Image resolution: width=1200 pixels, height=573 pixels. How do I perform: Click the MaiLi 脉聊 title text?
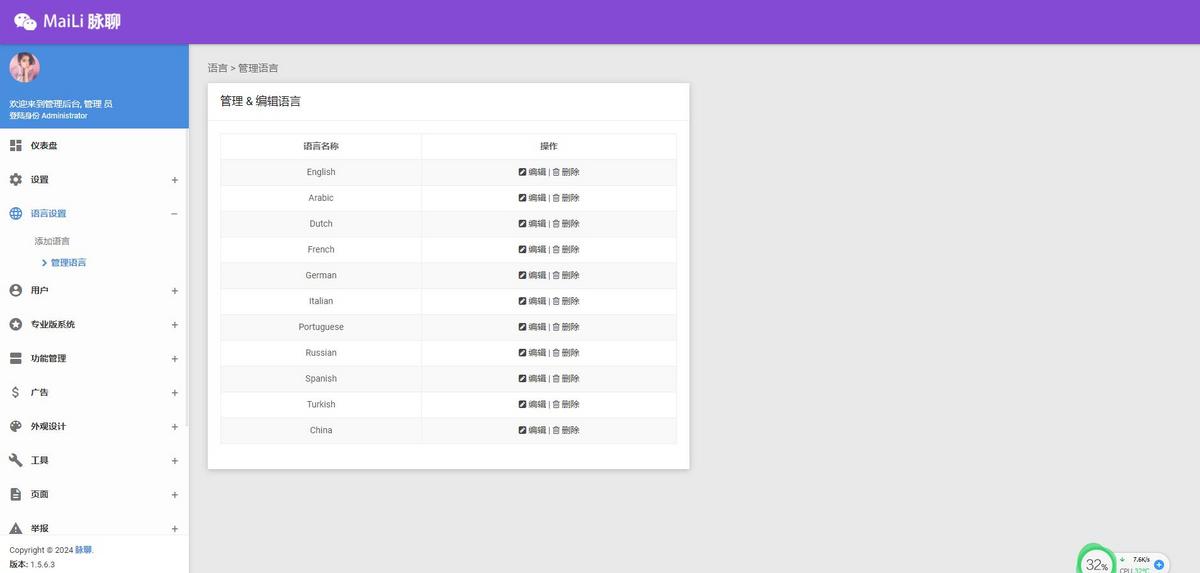82,21
